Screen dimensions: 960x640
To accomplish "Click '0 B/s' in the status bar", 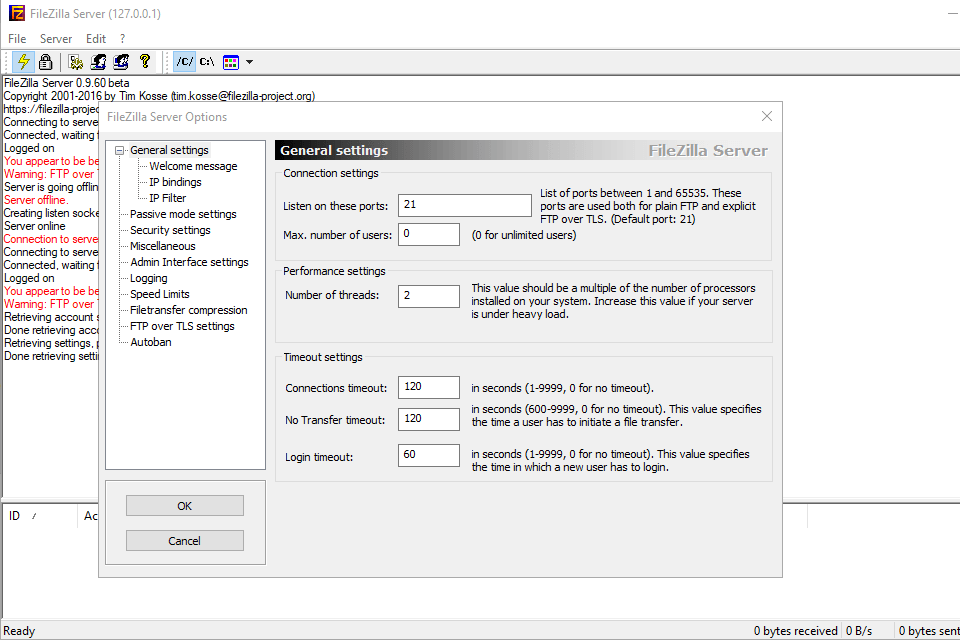I will pos(859,631).
